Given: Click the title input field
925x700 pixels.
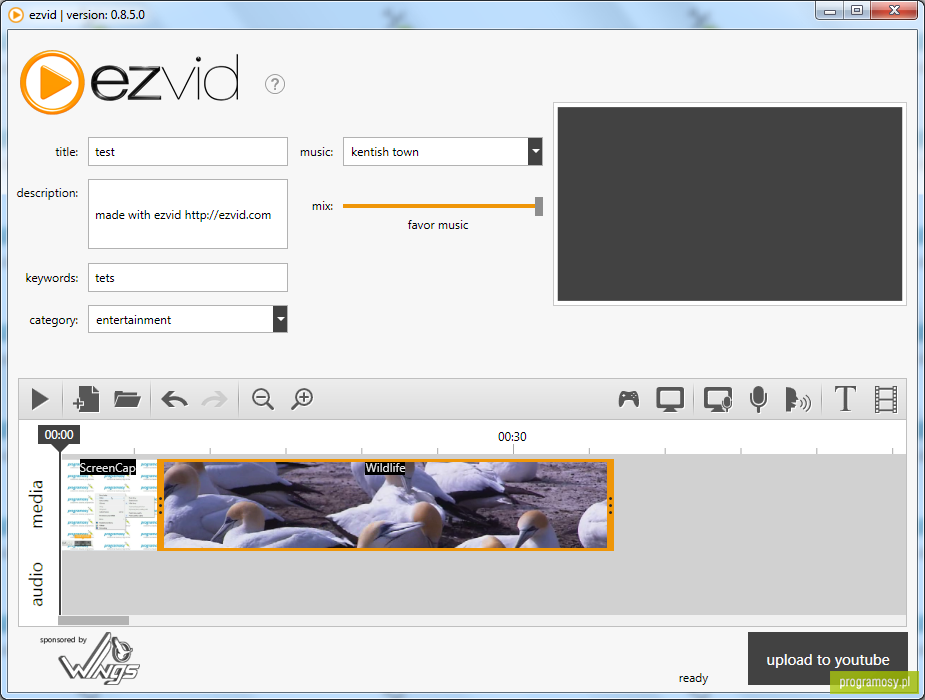Looking at the screenshot, I should [188, 152].
